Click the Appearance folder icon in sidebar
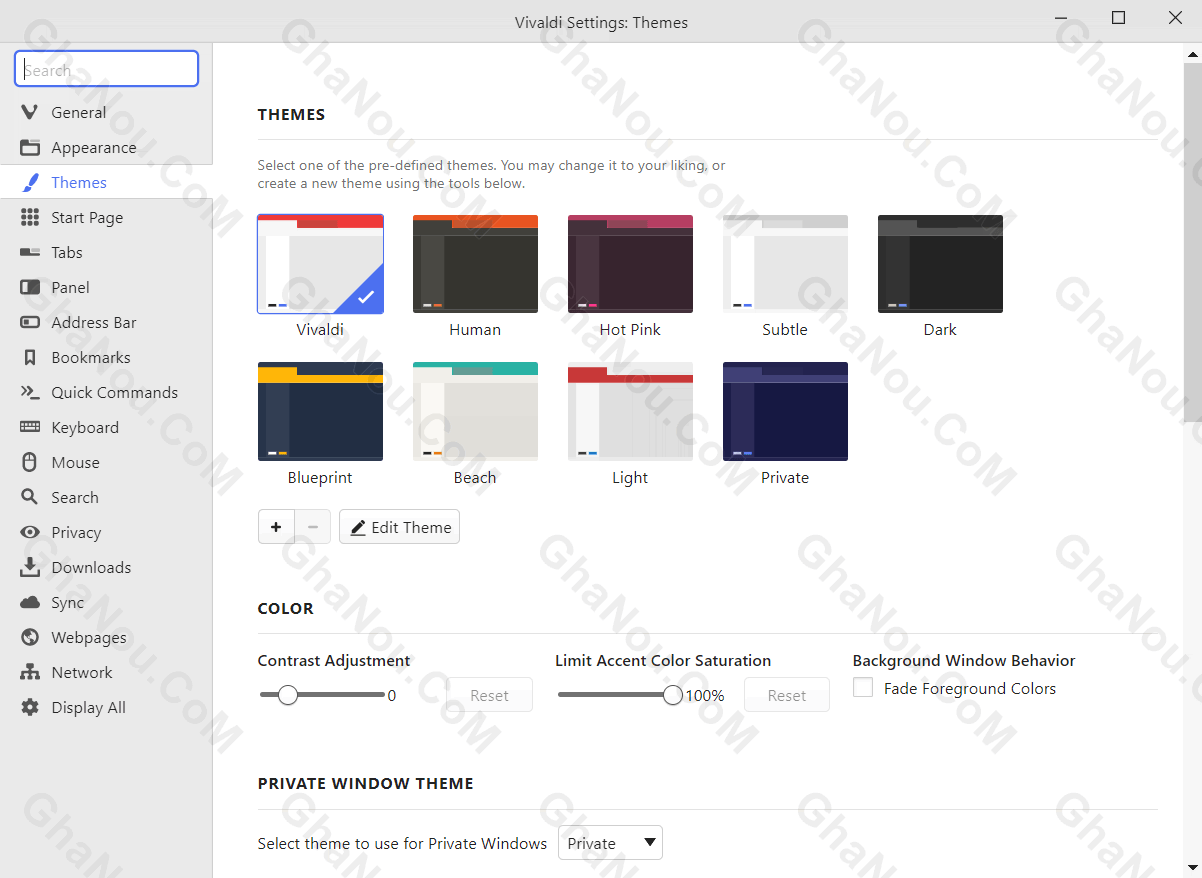 pos(30,147)
